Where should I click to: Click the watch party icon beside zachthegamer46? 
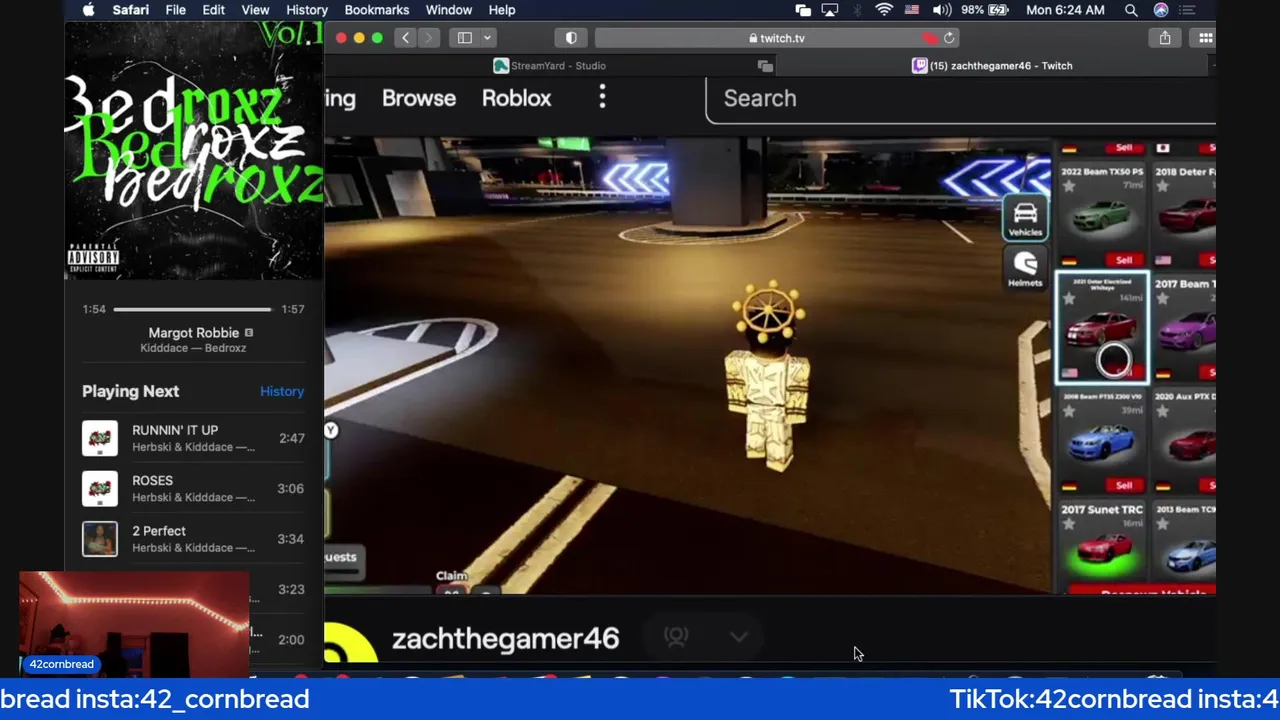677,637
